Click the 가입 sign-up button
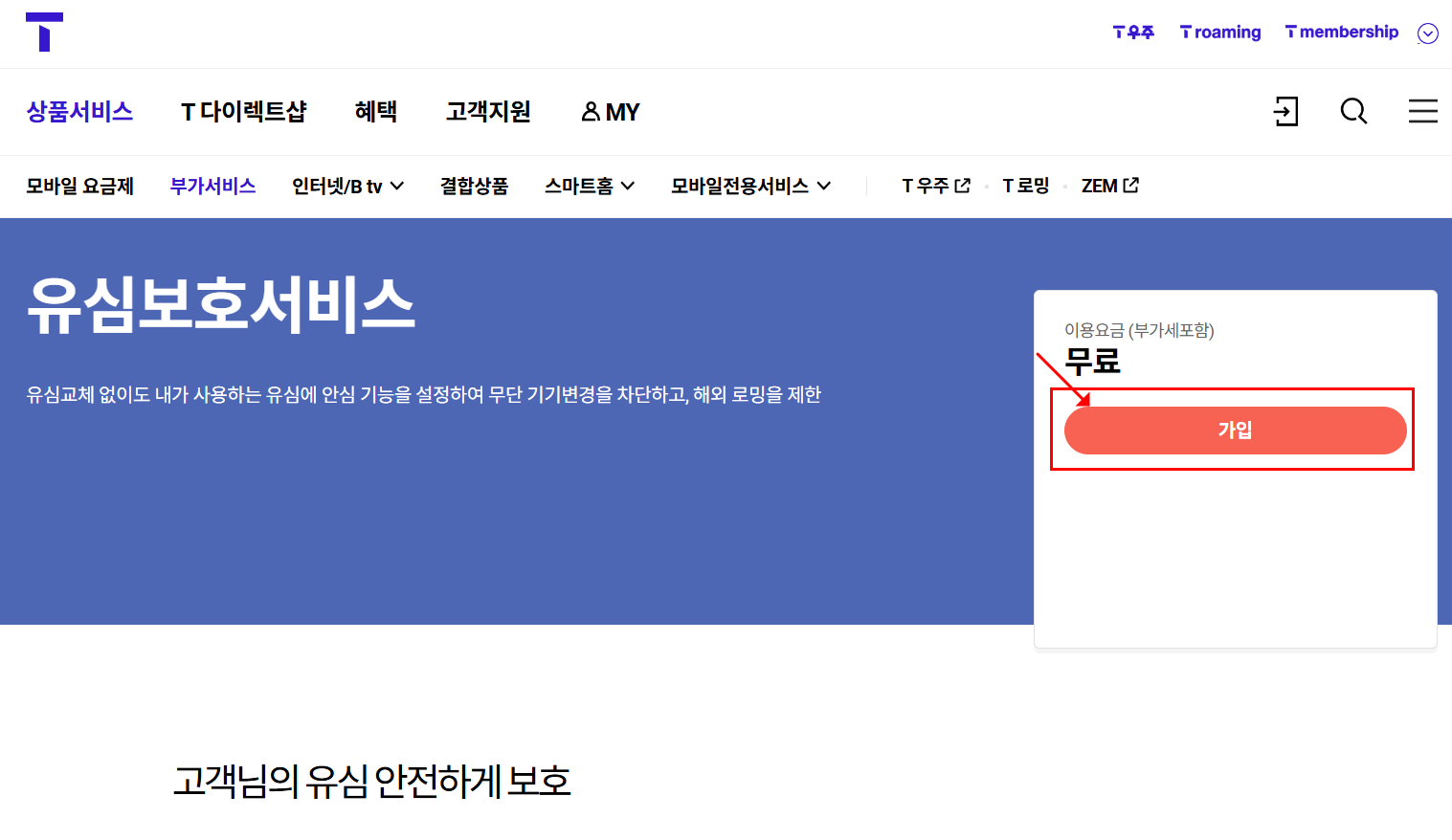Screen dimensions: 1452x840 click(x=1235, y=431)
